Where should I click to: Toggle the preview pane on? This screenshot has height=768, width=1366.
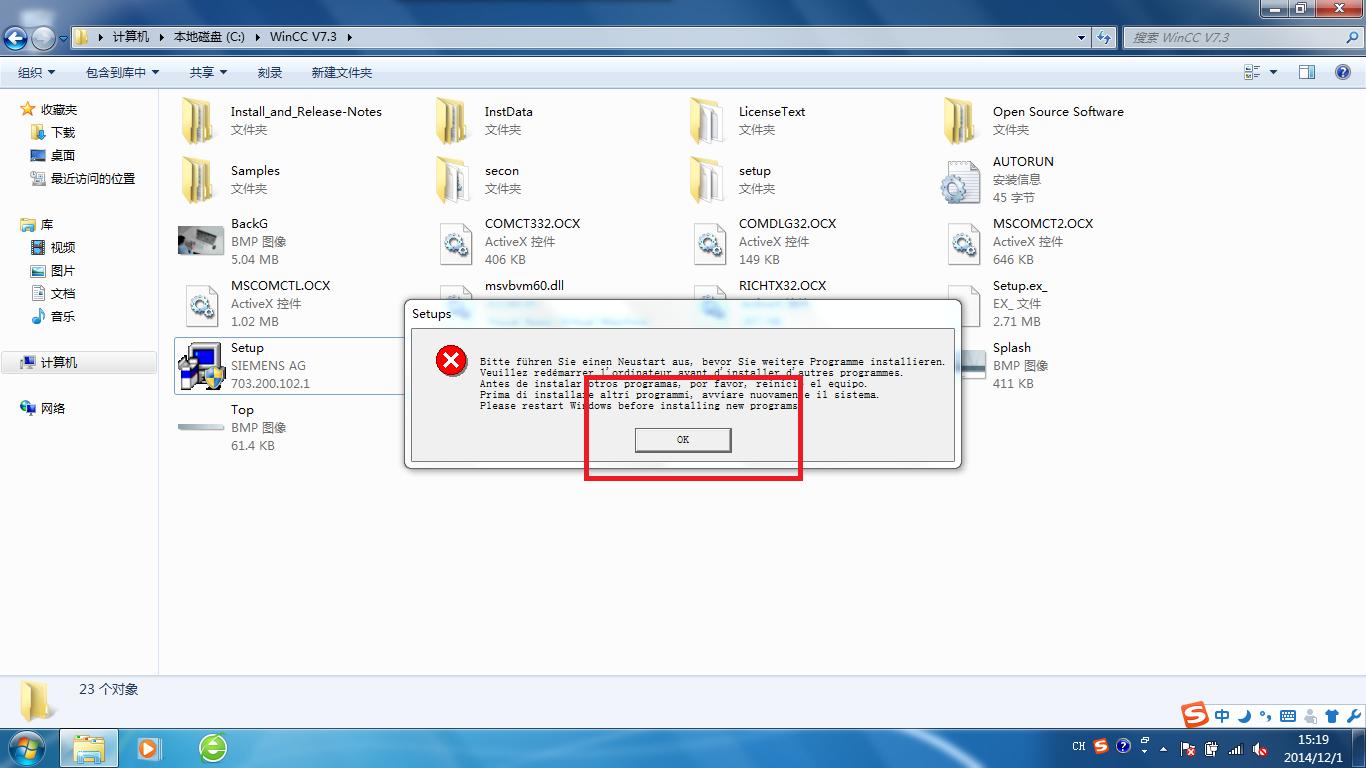[1310, 71]
